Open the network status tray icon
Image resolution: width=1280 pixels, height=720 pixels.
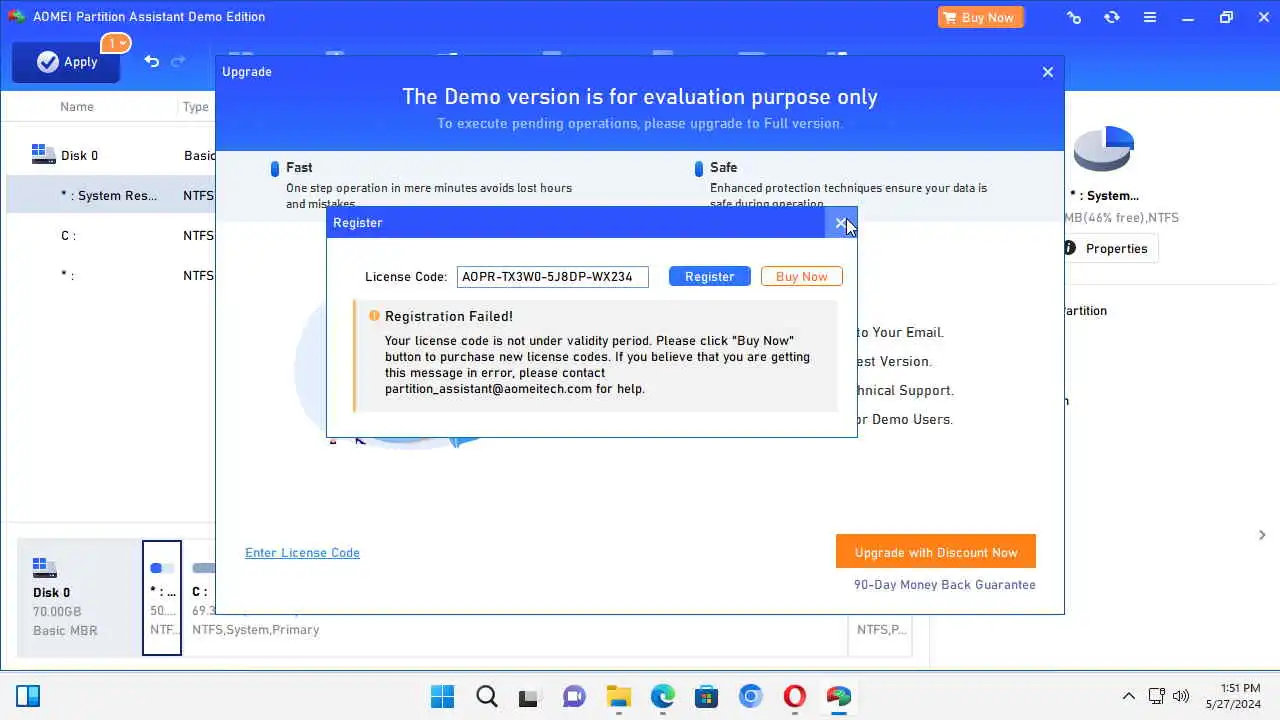1157,696
